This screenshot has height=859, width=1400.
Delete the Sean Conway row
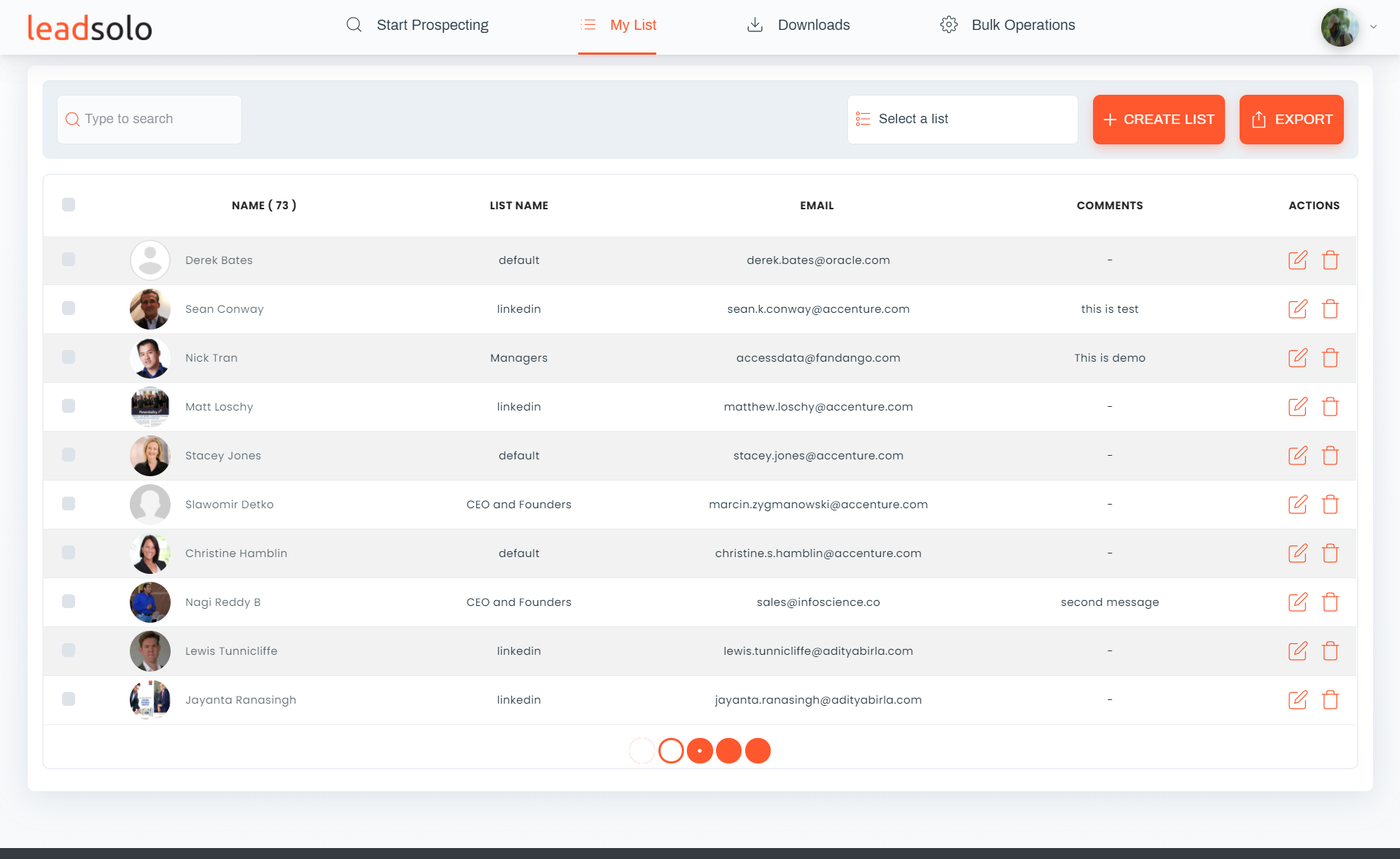(1330, 309)
